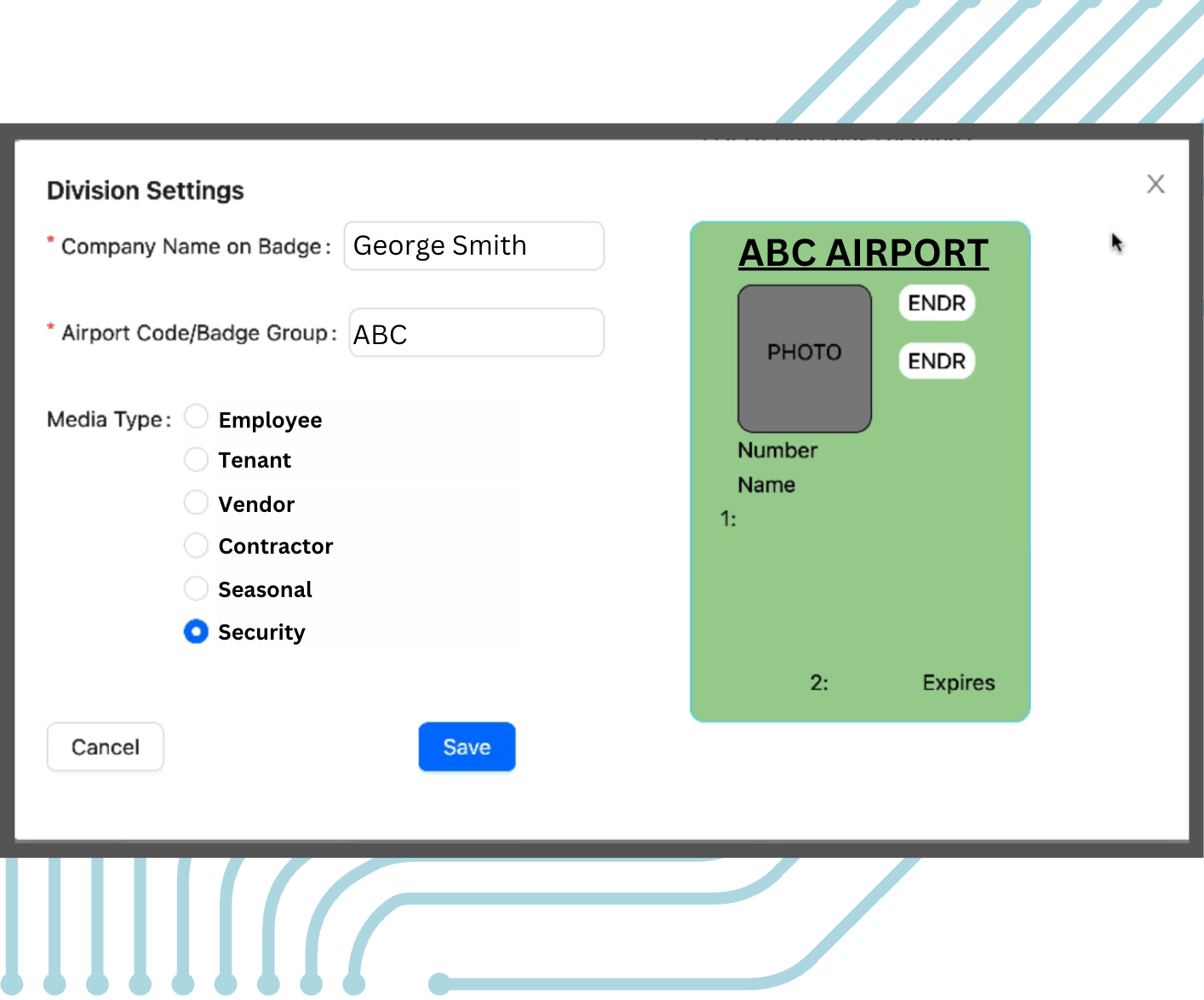This screenshot has width=1204, height=1000.
Task: Click the upper ENDR badge tag
Action: 937,303
